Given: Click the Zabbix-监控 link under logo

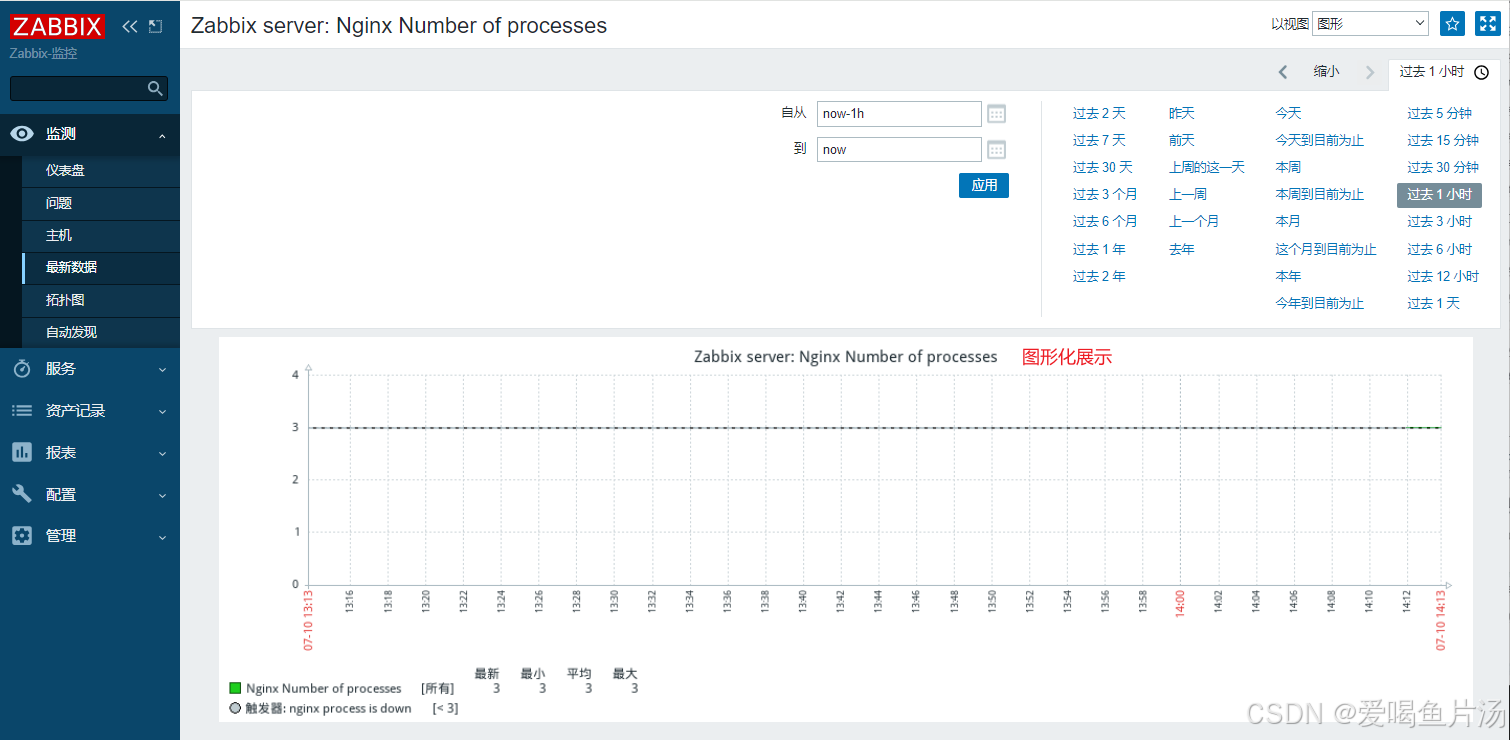Looking at the screenshot, I should coord(43,53).
